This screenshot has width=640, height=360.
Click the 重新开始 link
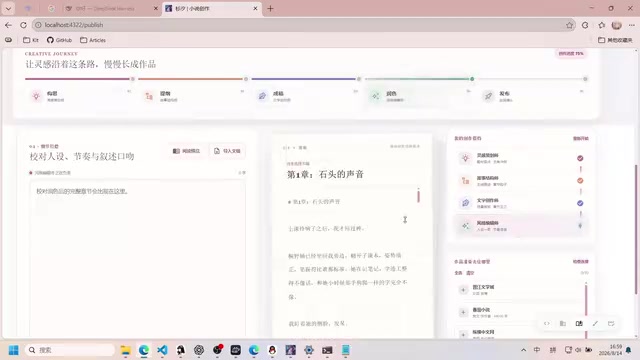(x=580, y=138)
